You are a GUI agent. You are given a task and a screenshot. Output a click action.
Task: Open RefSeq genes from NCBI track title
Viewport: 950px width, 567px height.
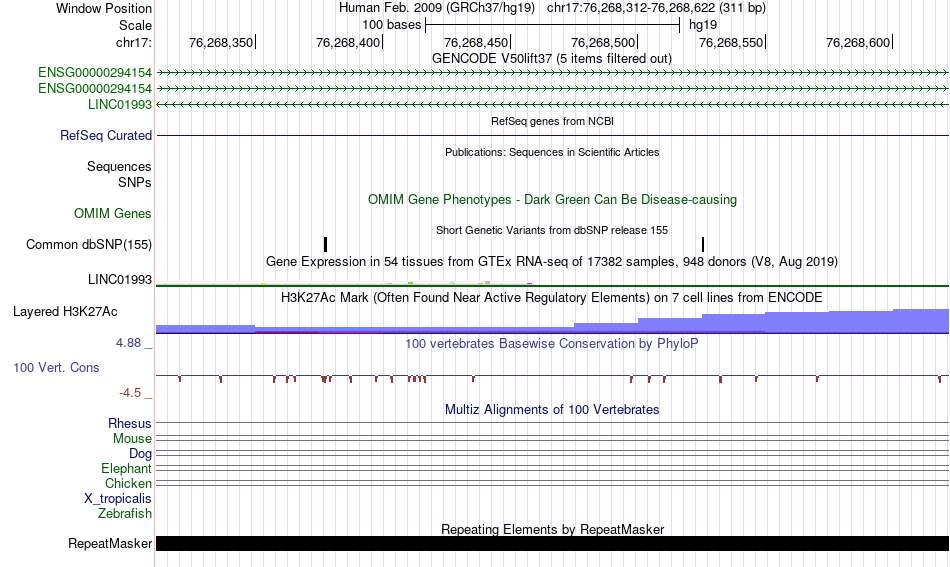point(552,121)
